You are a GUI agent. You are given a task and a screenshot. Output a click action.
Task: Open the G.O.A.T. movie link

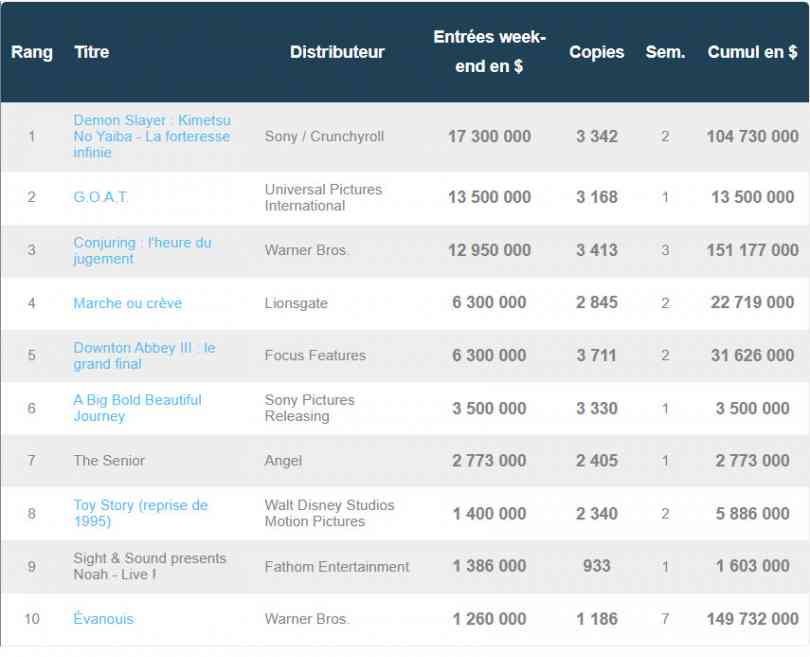[100, 197]
